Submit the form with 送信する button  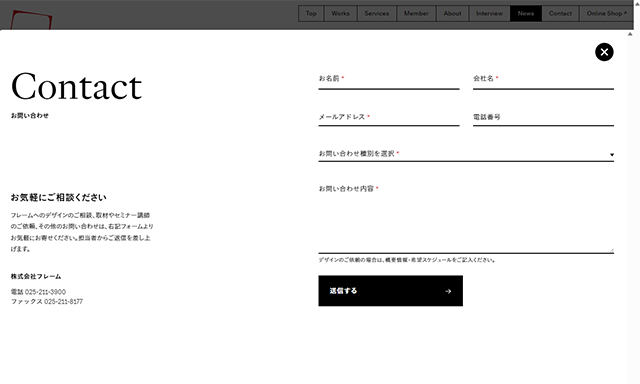click(391, 291)
